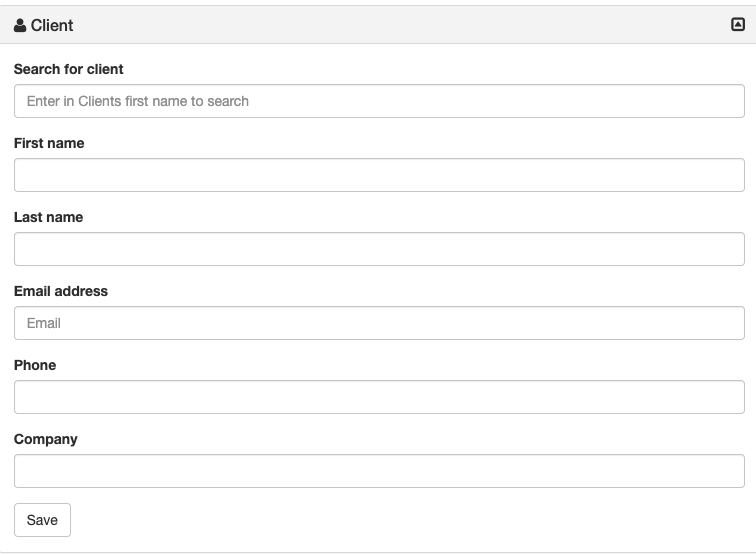
Task: Click the "Email" placeholder text
Action: tap(44, 323)
